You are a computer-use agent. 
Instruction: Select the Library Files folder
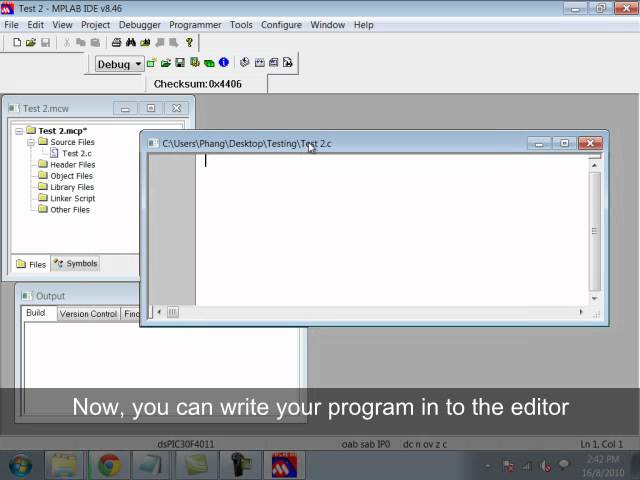click(72, 187)
